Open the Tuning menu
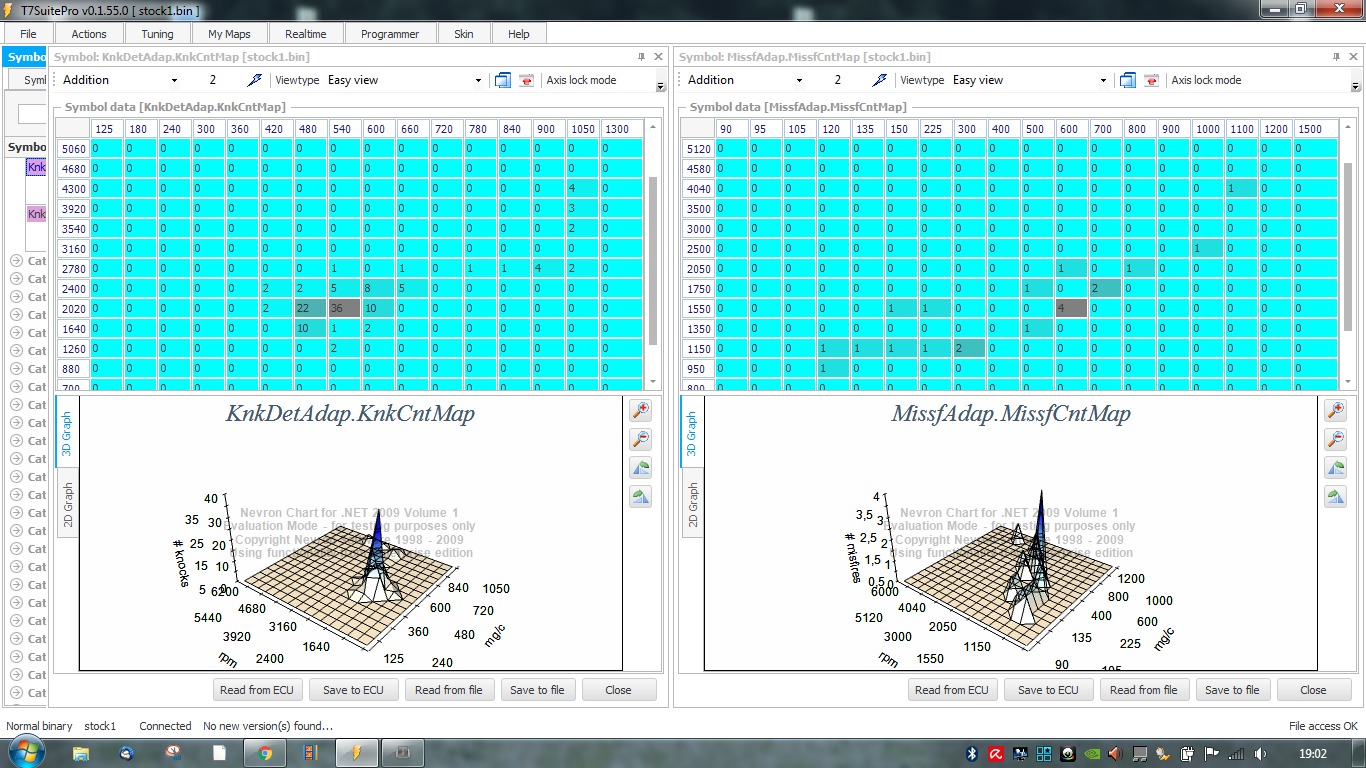Screen dimensions: 1366x768 coord(157,34)
